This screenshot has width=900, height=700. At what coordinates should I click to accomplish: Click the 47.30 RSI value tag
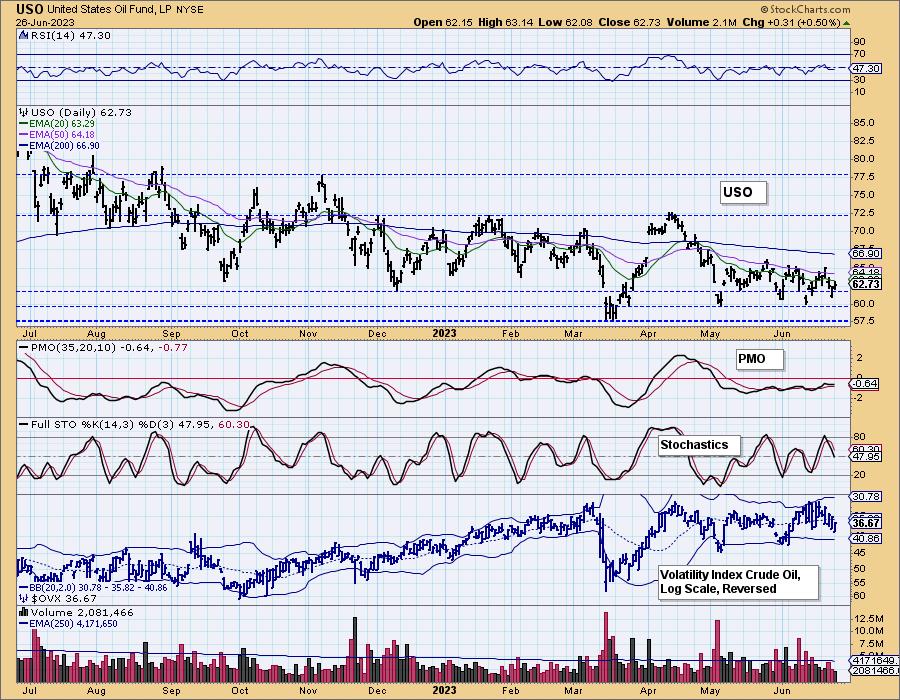(x=866, y=68)
